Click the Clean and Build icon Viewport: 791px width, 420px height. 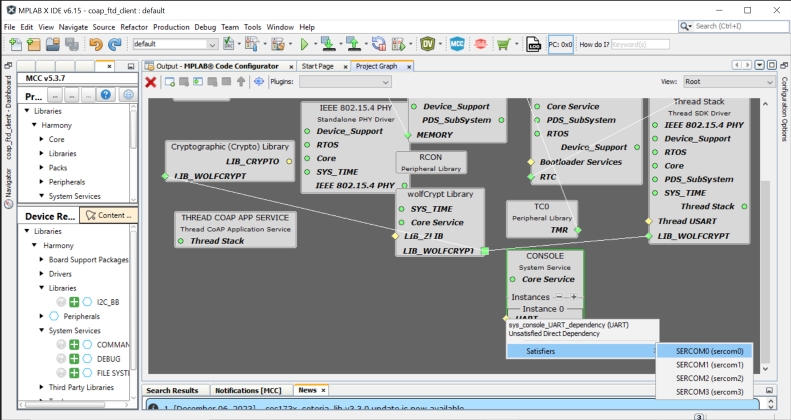(277, 44)
